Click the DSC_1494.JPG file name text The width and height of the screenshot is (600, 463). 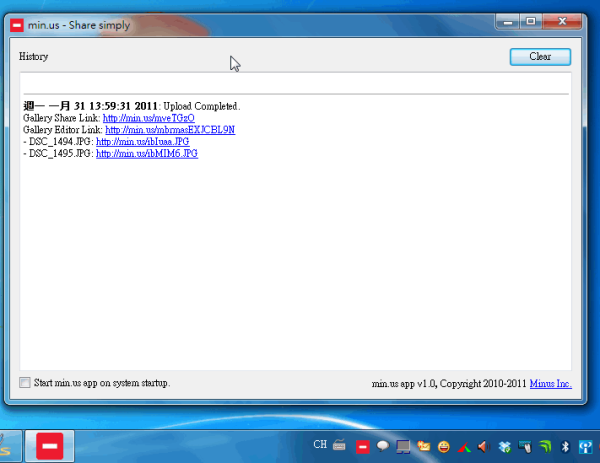click(60, 142)
